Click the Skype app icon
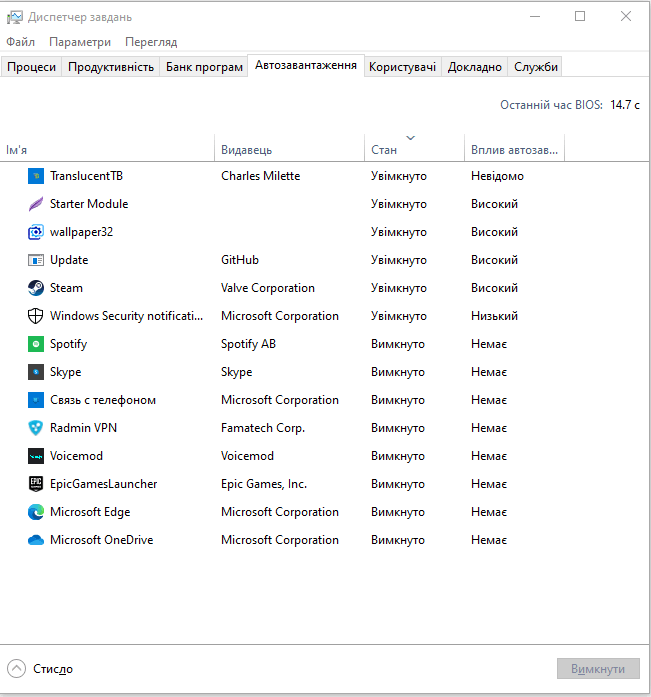Viewport: 651px width, 697px height. (x=36, y=372)
